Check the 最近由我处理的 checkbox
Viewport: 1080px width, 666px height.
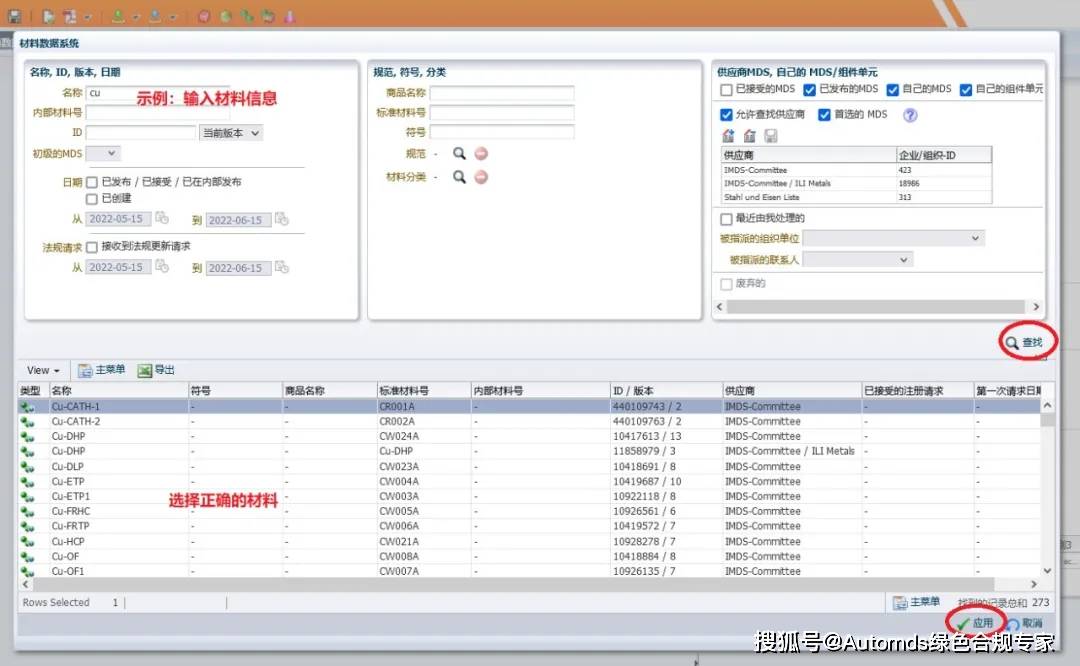click(x=725, y=218)
